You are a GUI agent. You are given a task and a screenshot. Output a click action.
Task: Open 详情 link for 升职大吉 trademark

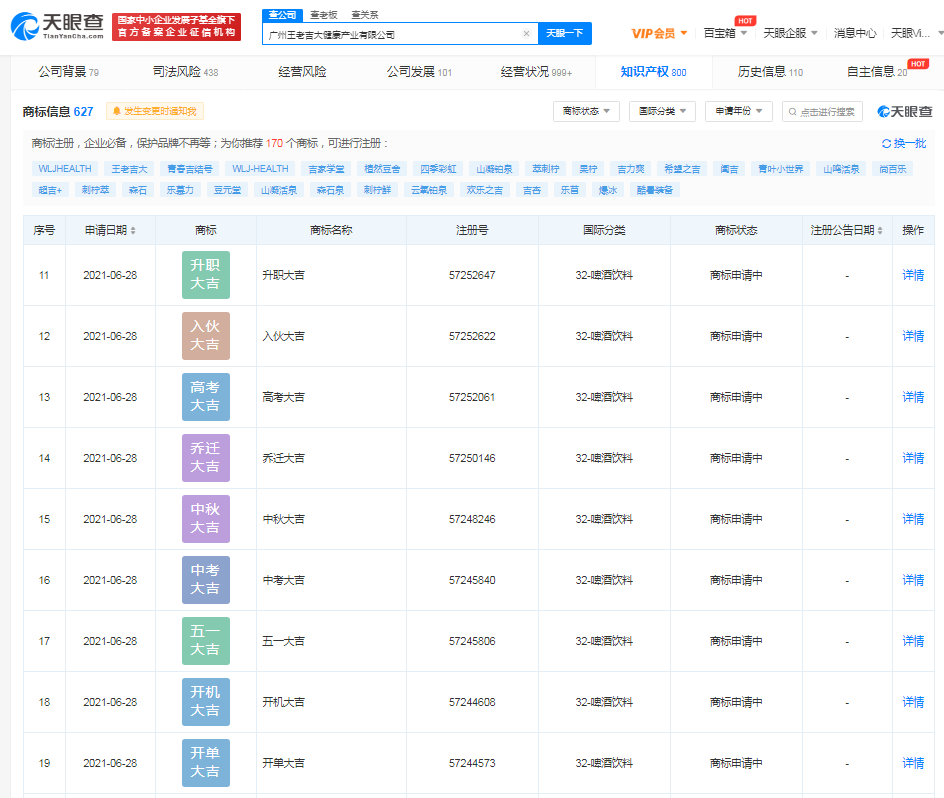pyautogui.click(x=912, y=275)
